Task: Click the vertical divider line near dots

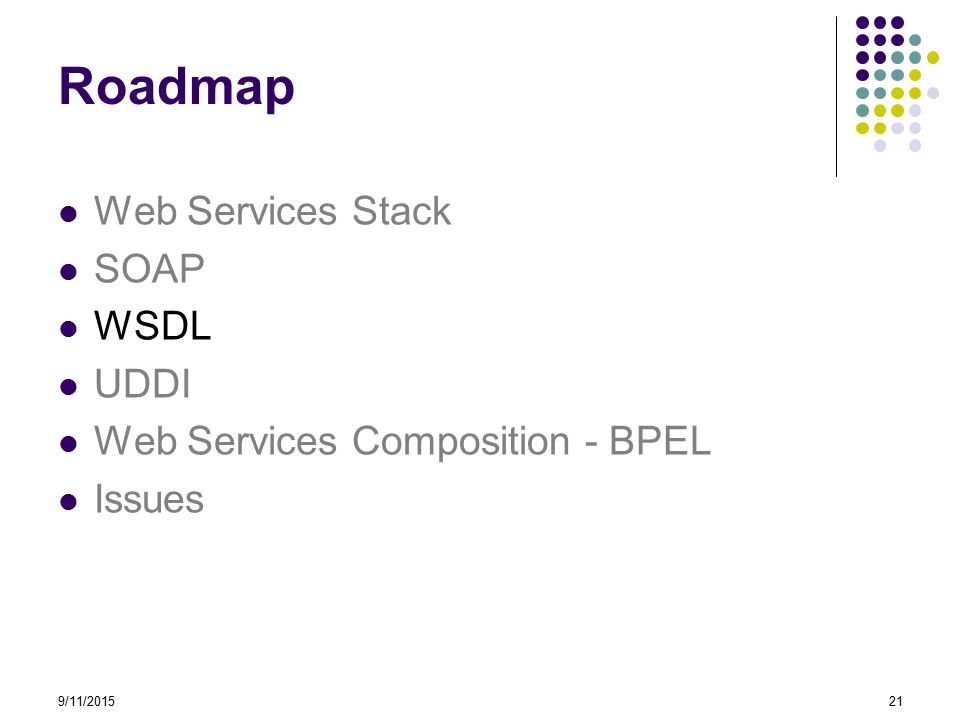Action: 836,97
